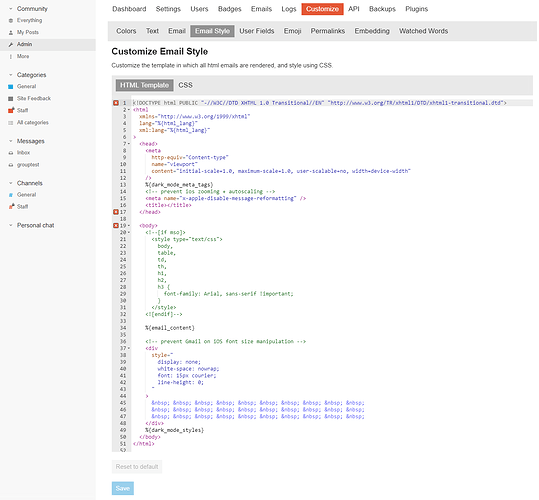Image resolution: width=539 pixels, height=500 pixels.
Task: Switch to the Text customize sub-tab
Action: pos(152,31)
